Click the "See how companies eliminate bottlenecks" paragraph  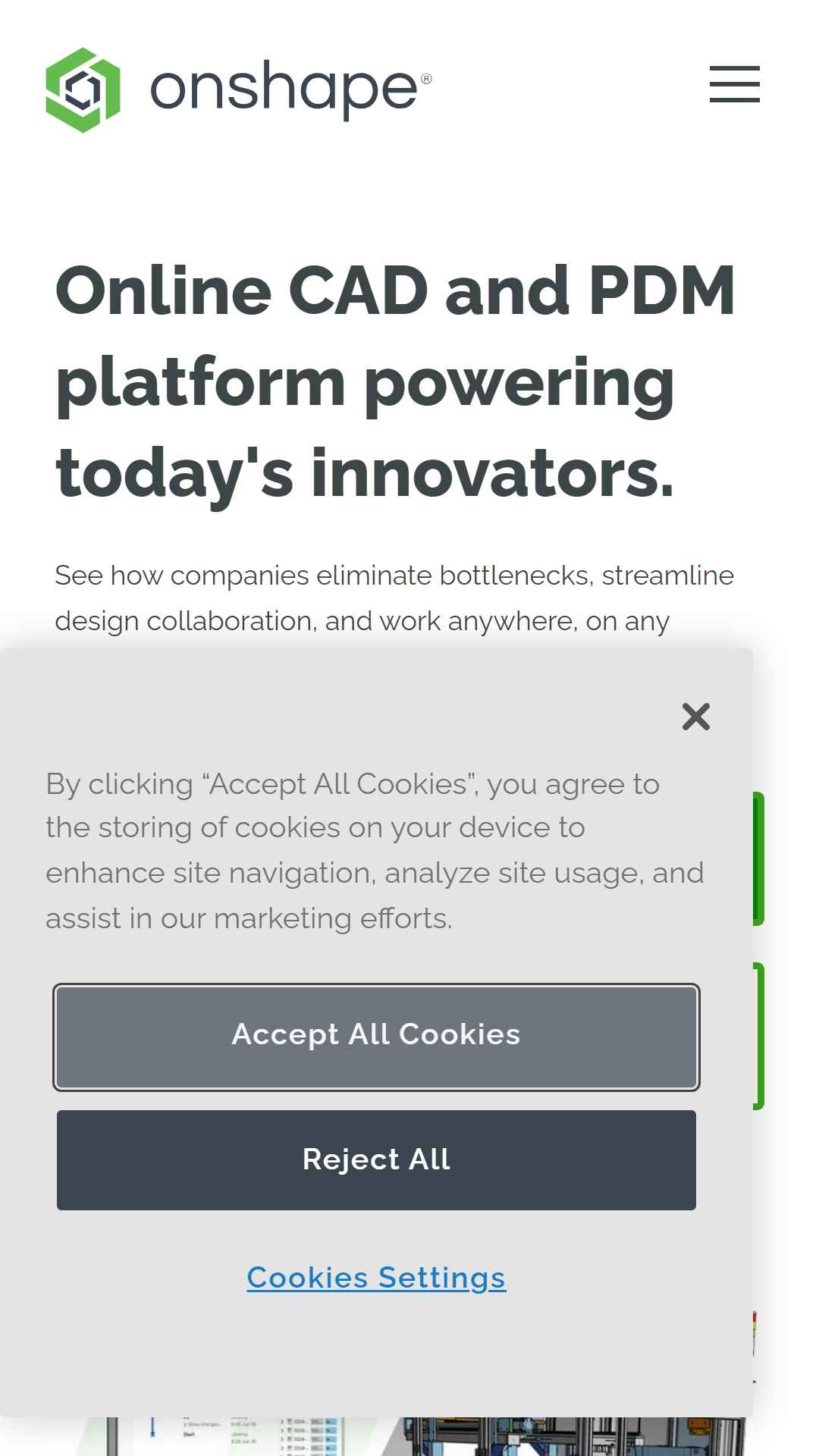click(x=394, y=598)
